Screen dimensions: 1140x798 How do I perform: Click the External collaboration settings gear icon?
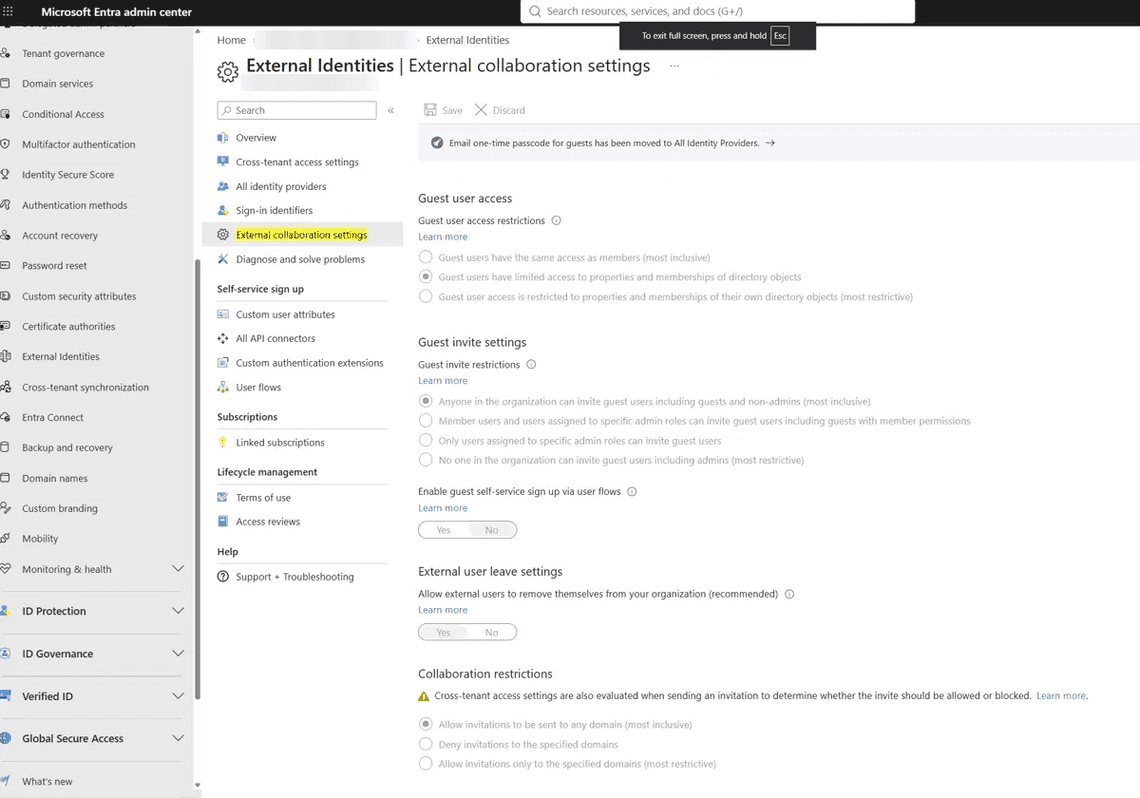pyautogui.click(x=223, y=235)
